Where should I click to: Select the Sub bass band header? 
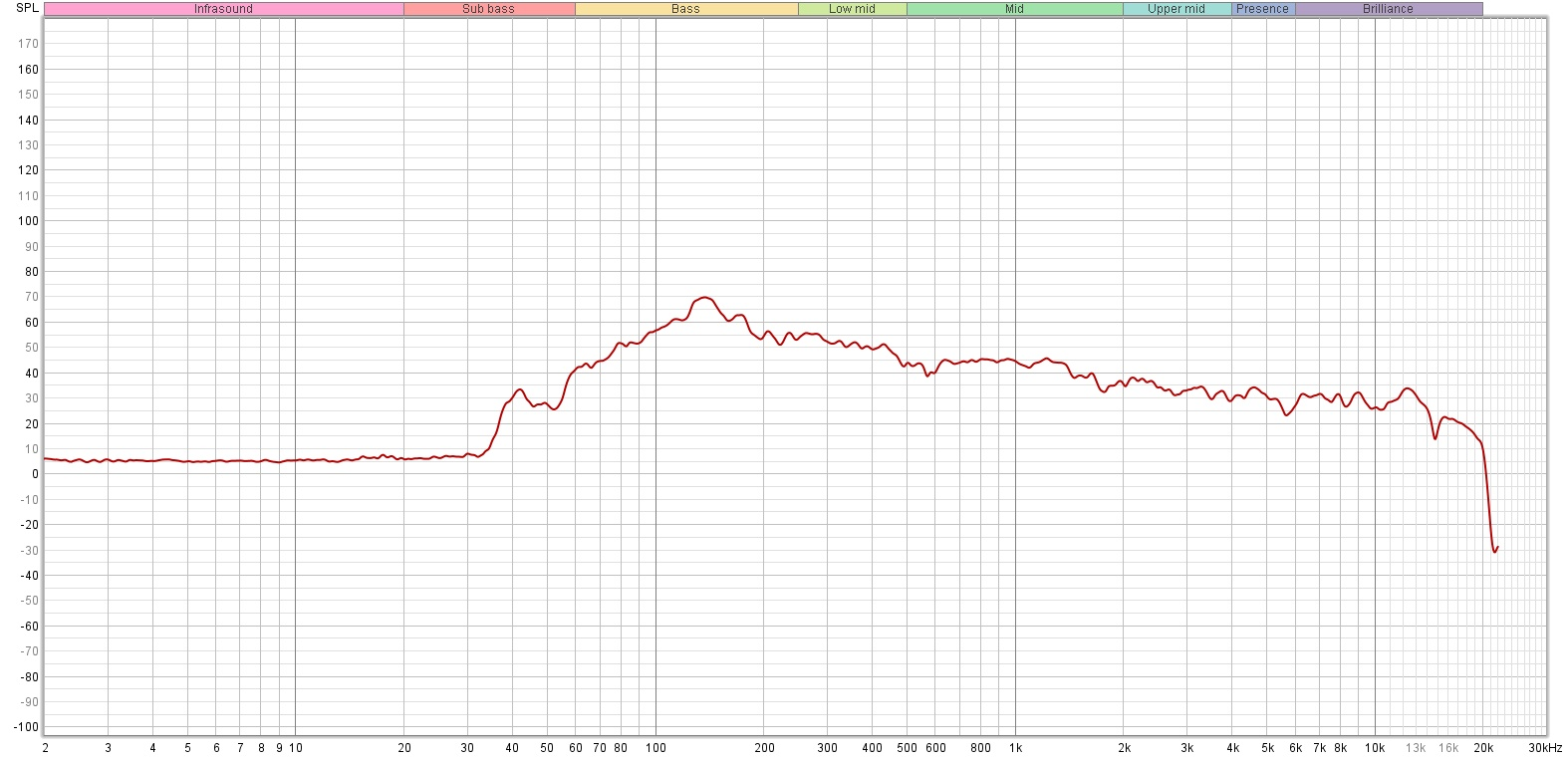point(489,9)
